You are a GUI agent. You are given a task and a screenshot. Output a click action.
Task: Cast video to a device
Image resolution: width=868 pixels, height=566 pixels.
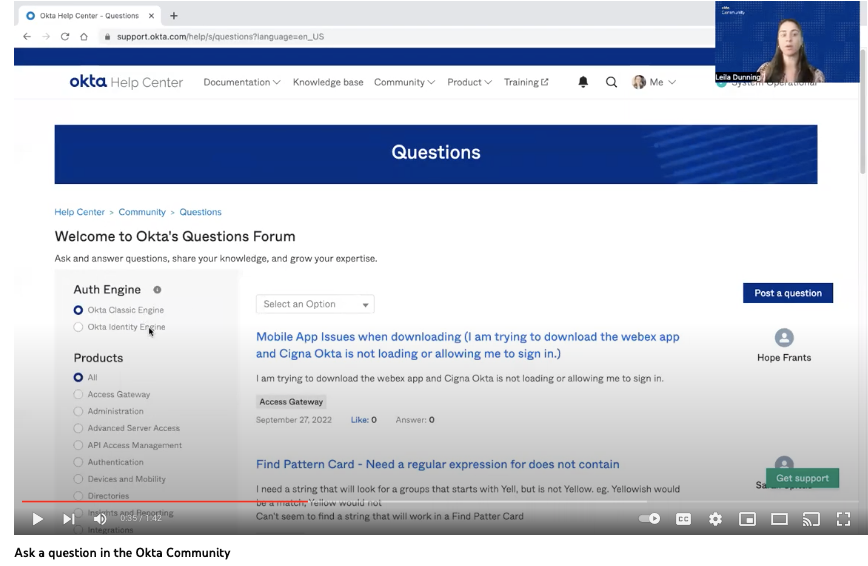click(x=811, y=519)
